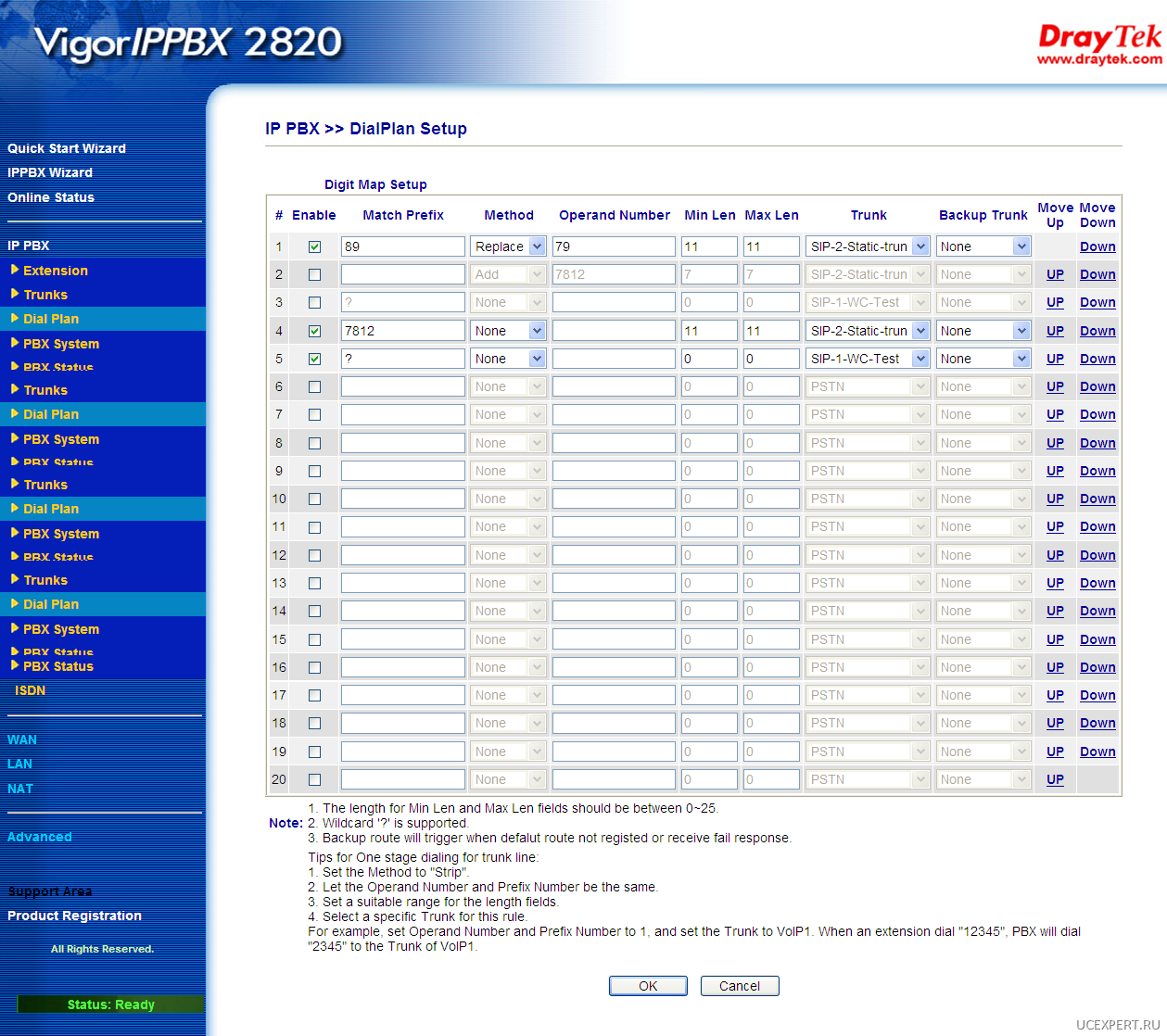This screenshot has width=1167, height=1036.
Task: Click Max Len field of rule 1
Action: click(x=771, y=246)
